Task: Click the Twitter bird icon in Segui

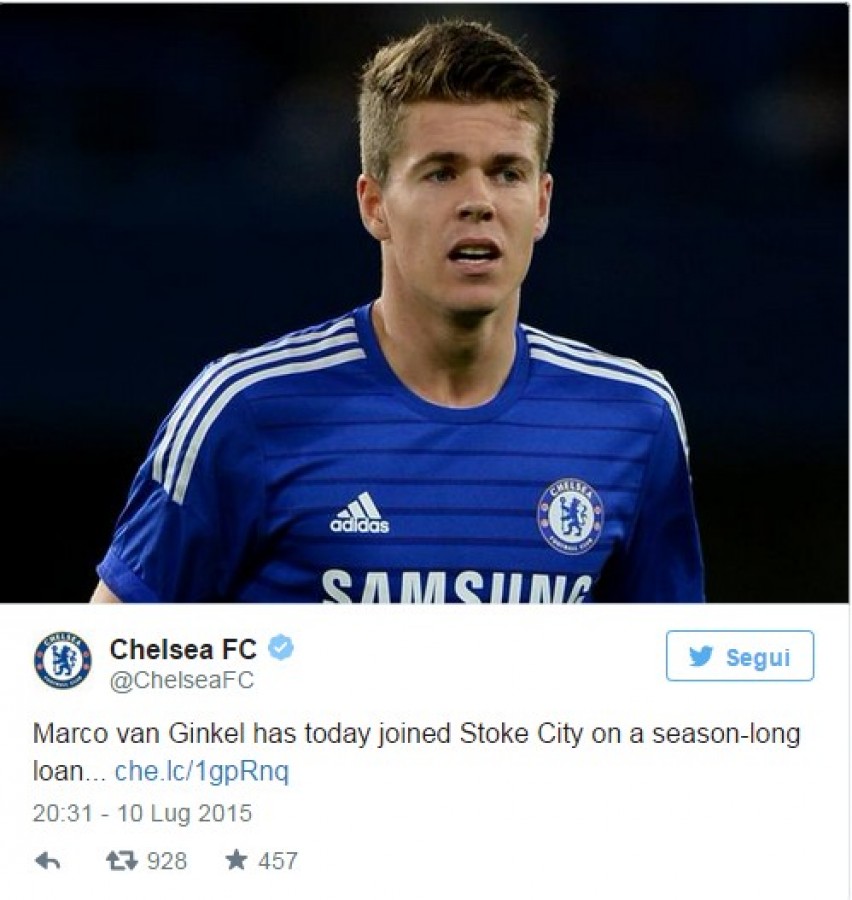Action: (x=701, y=656)
